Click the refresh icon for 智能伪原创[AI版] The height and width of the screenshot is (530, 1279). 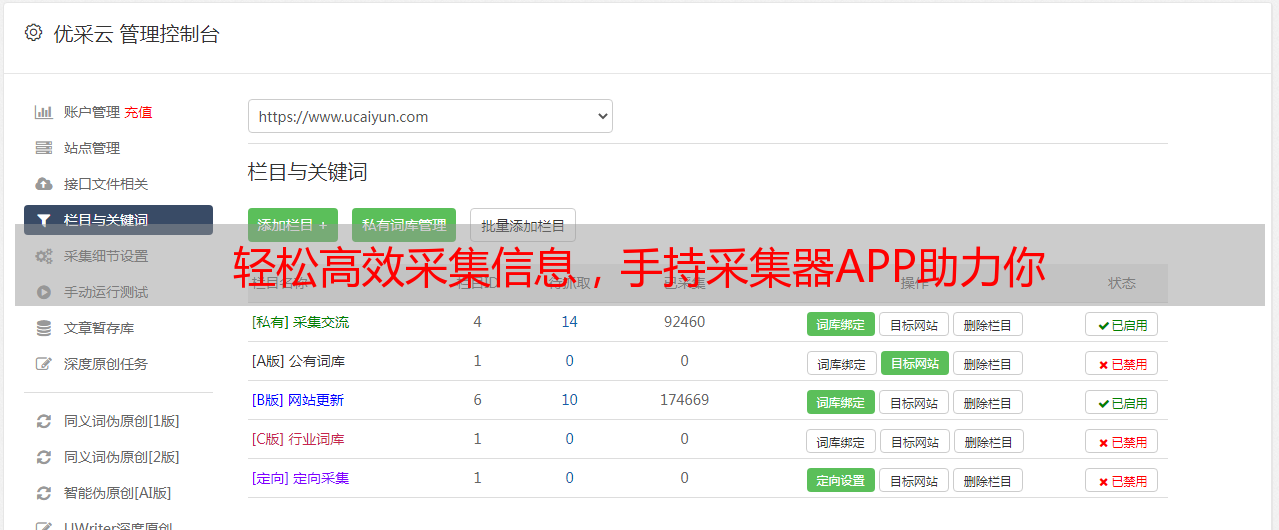pyautogui.click(x=43, y=493)
